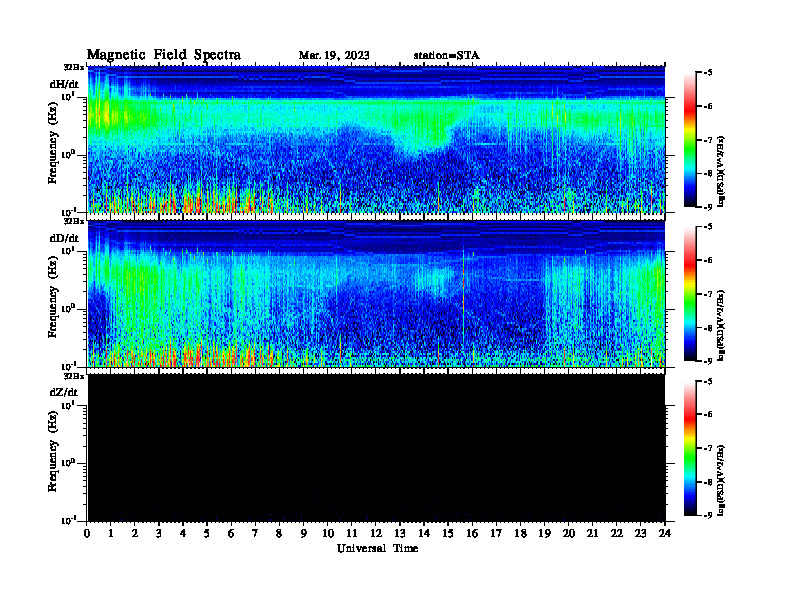The image size is (792, 612).
Task: Click the '-5' tick on dH/dt color bar
Action: tap(707, 73)
